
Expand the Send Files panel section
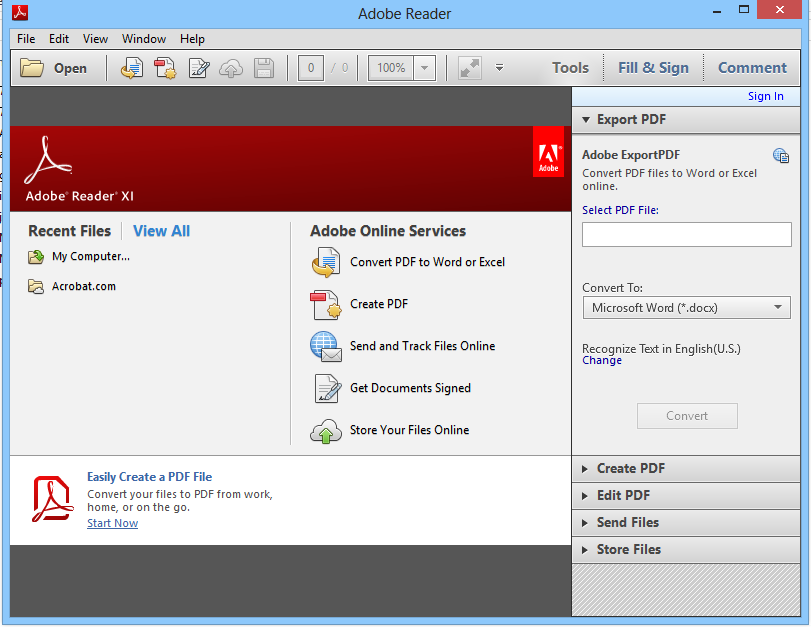pyautogui.click(x=686, y=522)
